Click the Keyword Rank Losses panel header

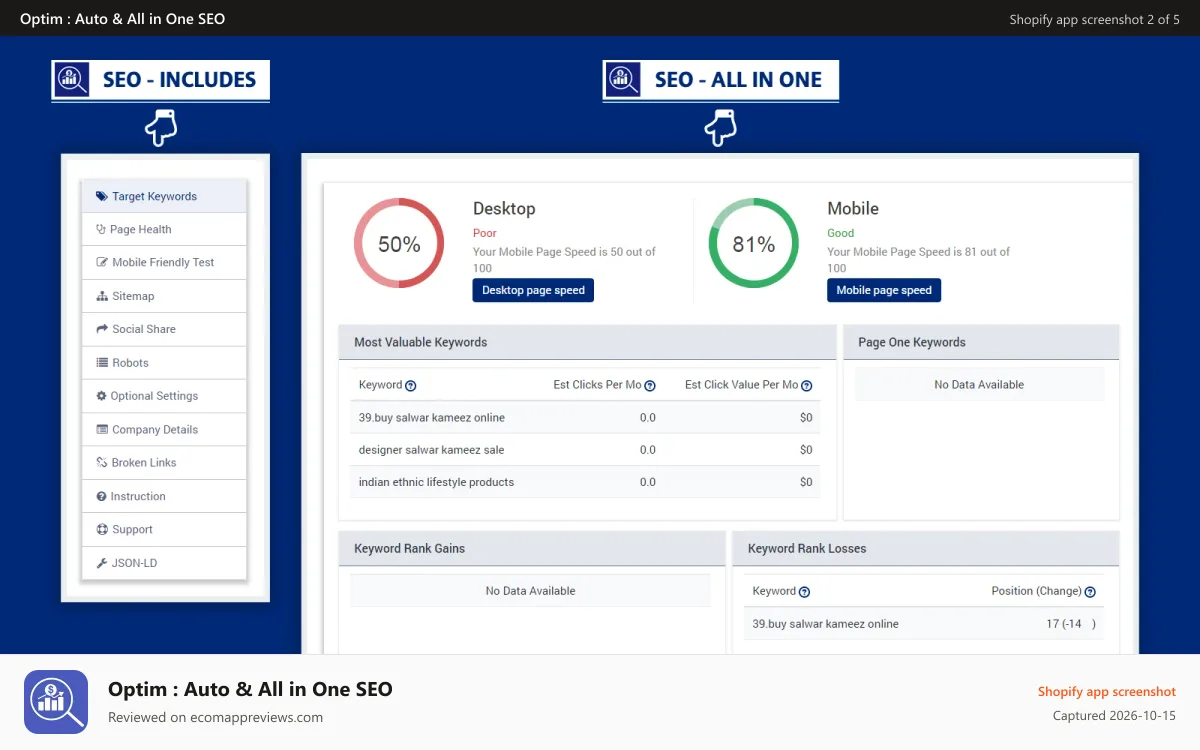pyautogui.click(x=926, y=549)
